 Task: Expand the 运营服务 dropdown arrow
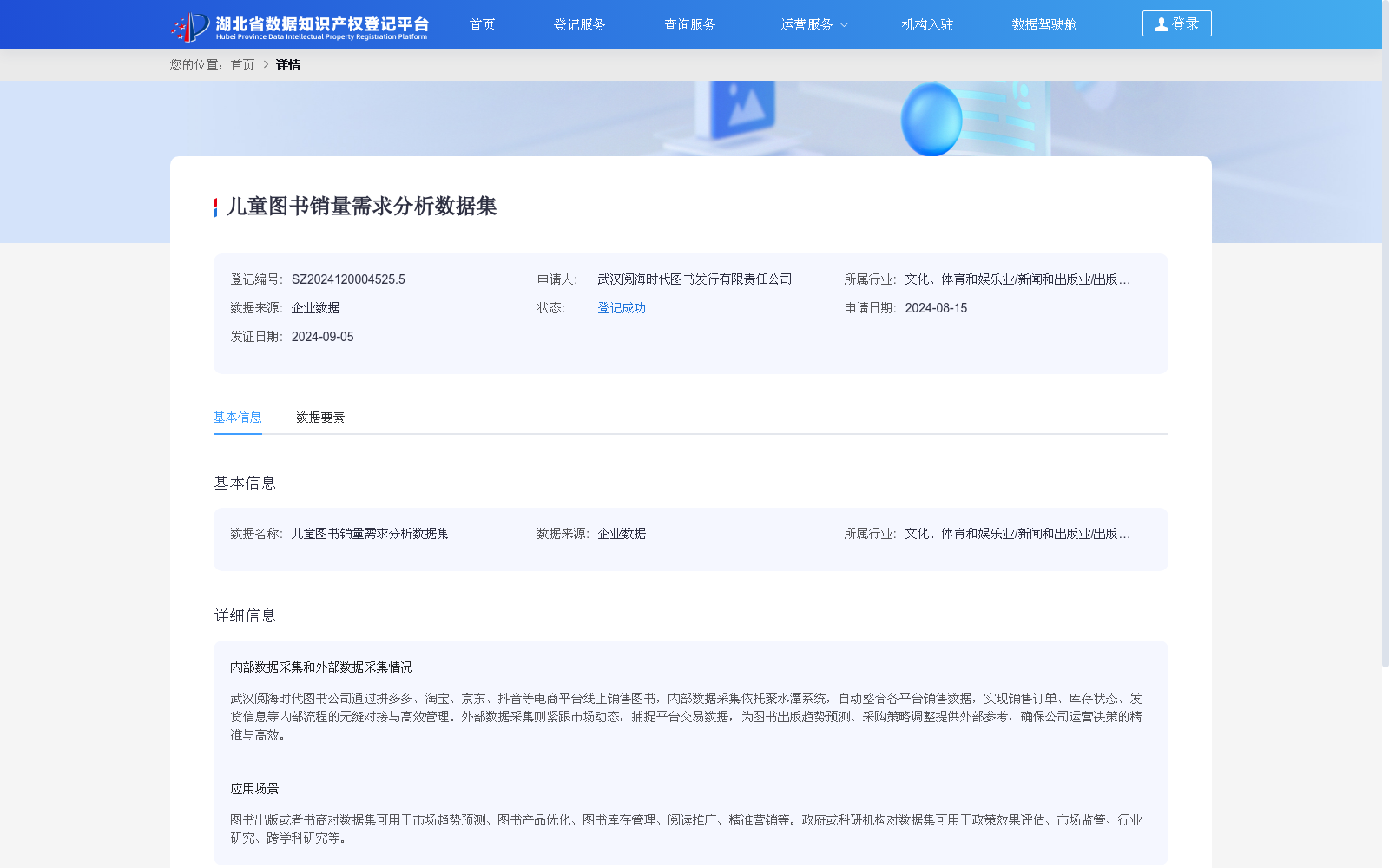coord(844,25)
